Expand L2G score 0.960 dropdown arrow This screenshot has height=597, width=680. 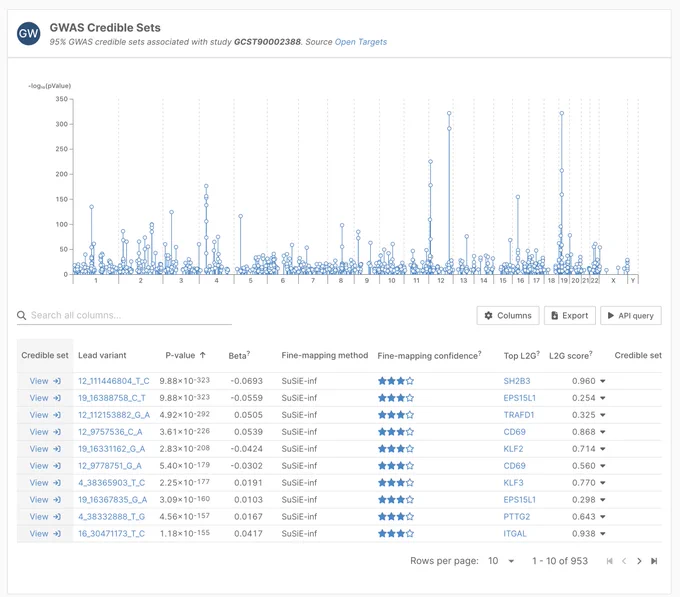tap(602, 381)
